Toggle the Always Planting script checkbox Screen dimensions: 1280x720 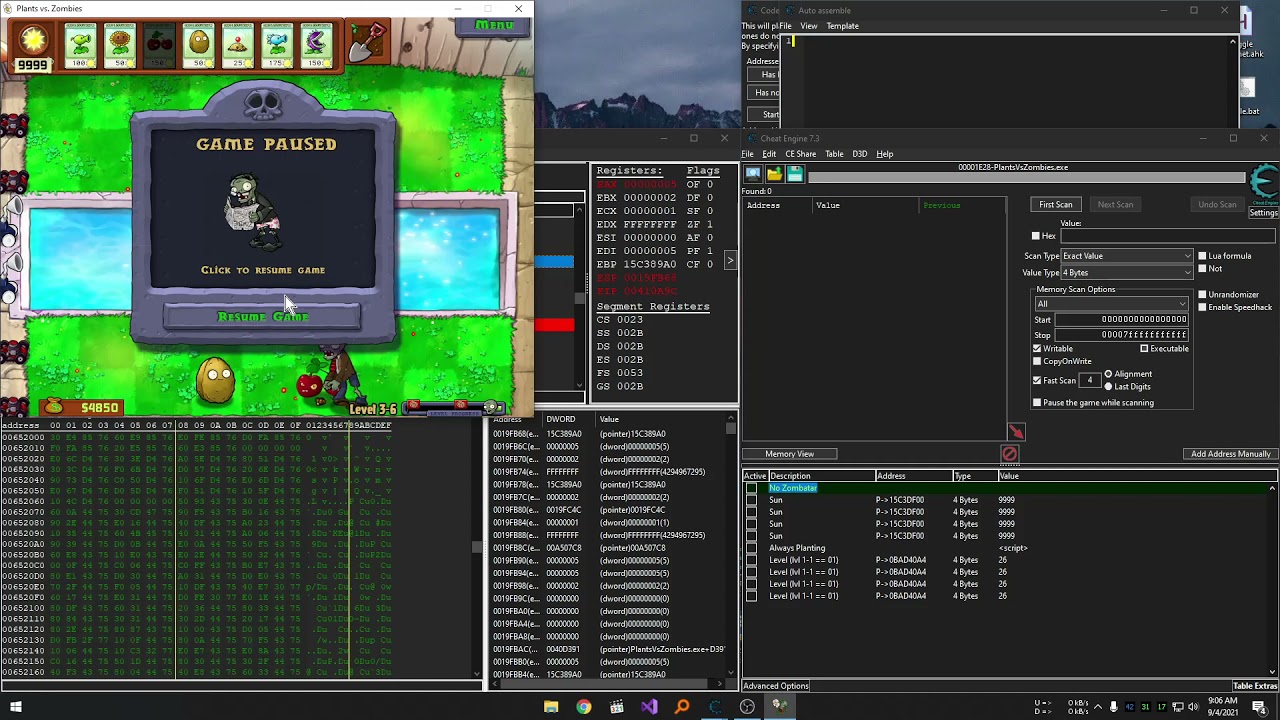tap(752, 548)
